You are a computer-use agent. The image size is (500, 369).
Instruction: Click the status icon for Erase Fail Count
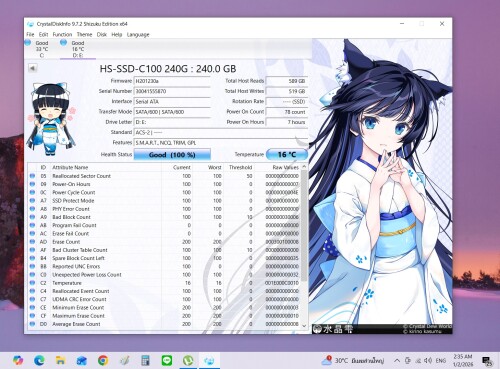tap(32, 233)
